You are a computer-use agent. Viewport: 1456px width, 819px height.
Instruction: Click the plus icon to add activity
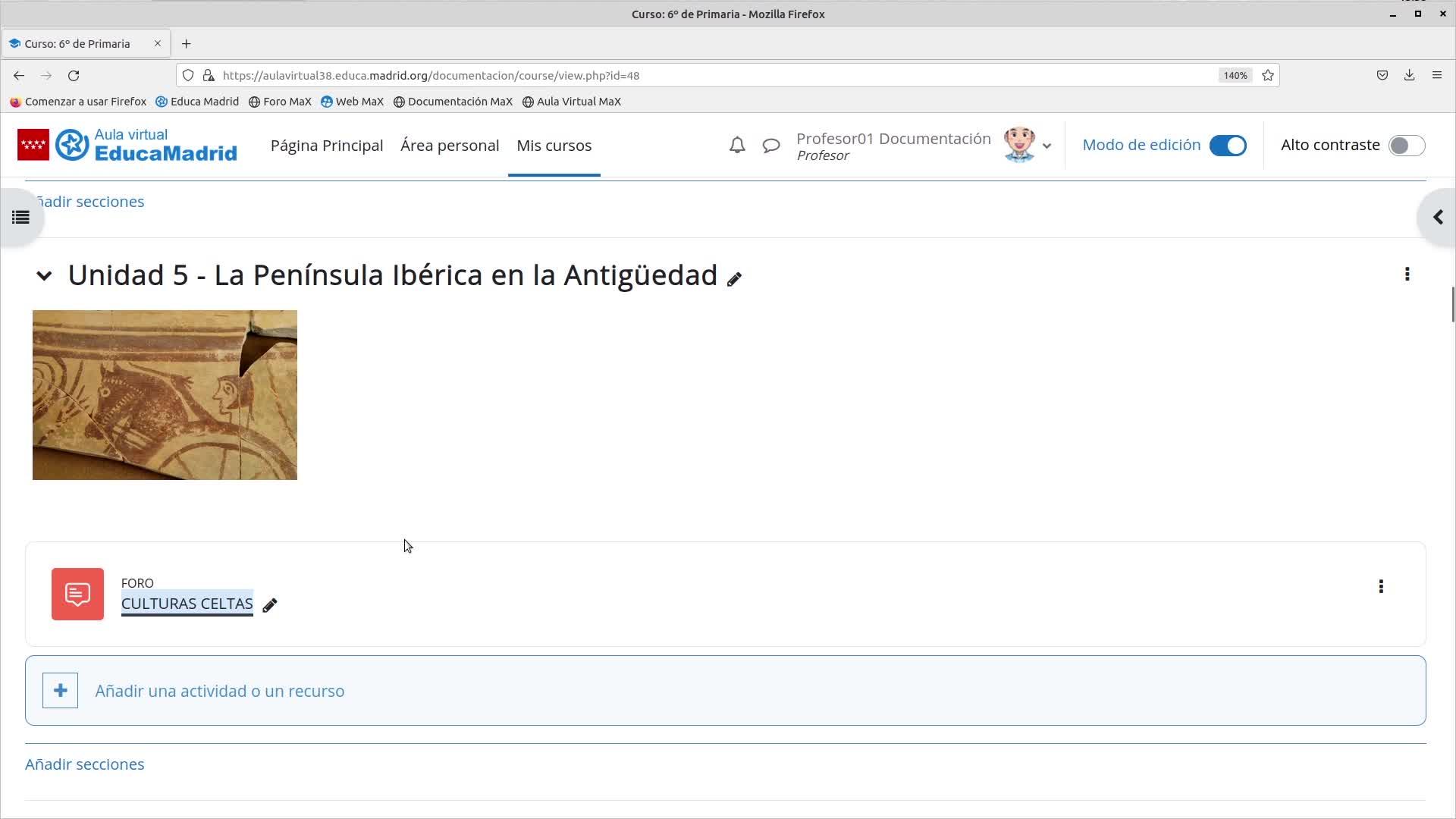(60, 690)
